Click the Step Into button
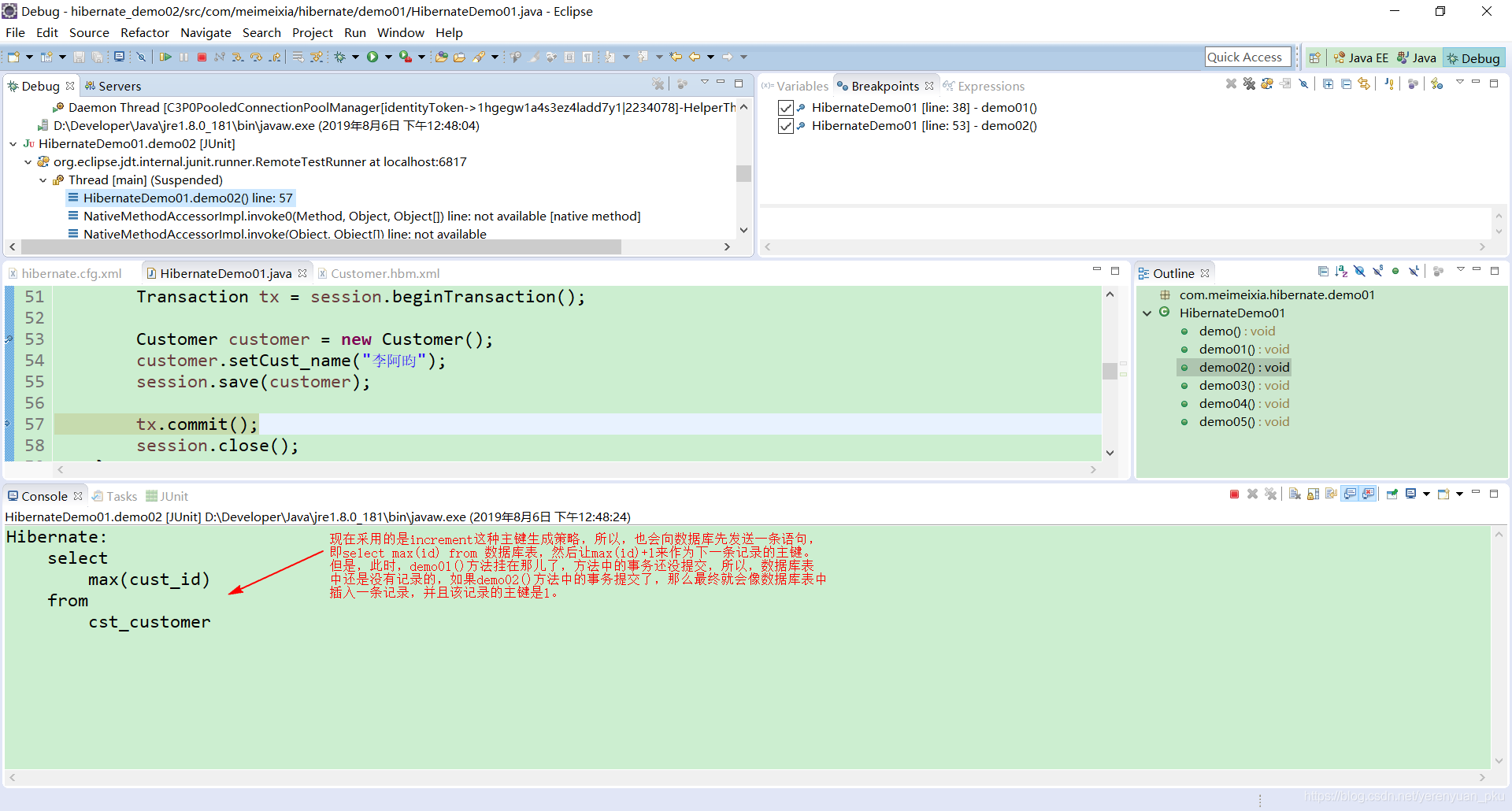Screen dimensions: 1512x811 pyautogui.click(x=237, y=57)
